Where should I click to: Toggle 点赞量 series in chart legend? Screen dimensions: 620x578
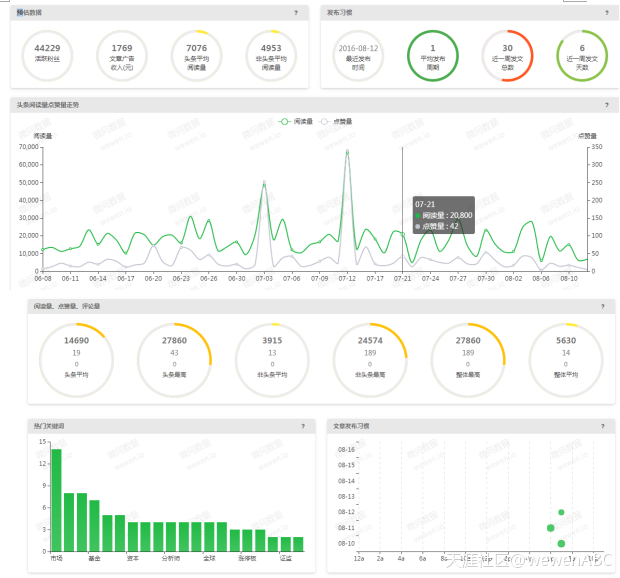336,121
